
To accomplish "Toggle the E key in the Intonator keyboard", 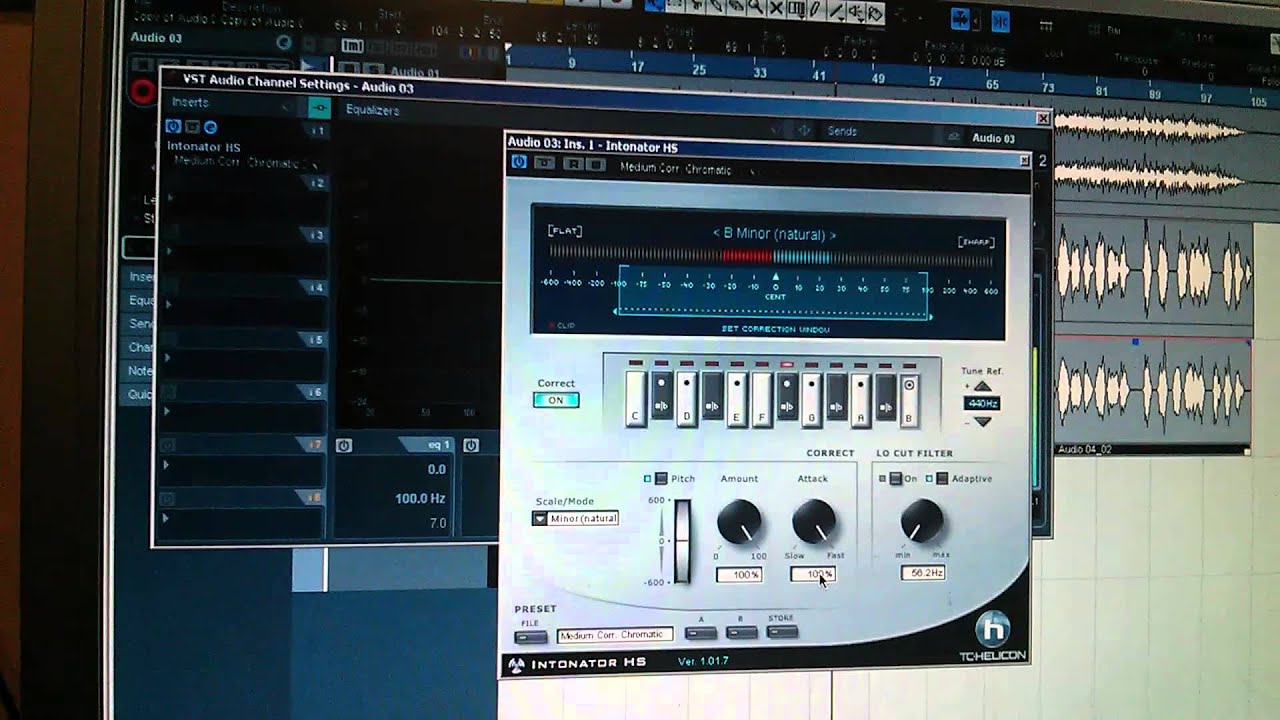I will (x=737, y=400).
